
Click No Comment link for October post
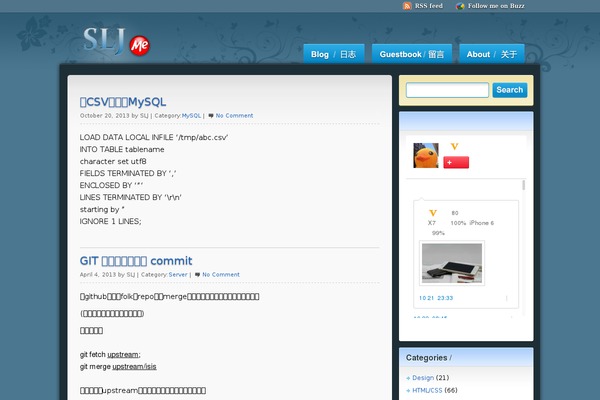pyautogui.click(x=234, y=116)
